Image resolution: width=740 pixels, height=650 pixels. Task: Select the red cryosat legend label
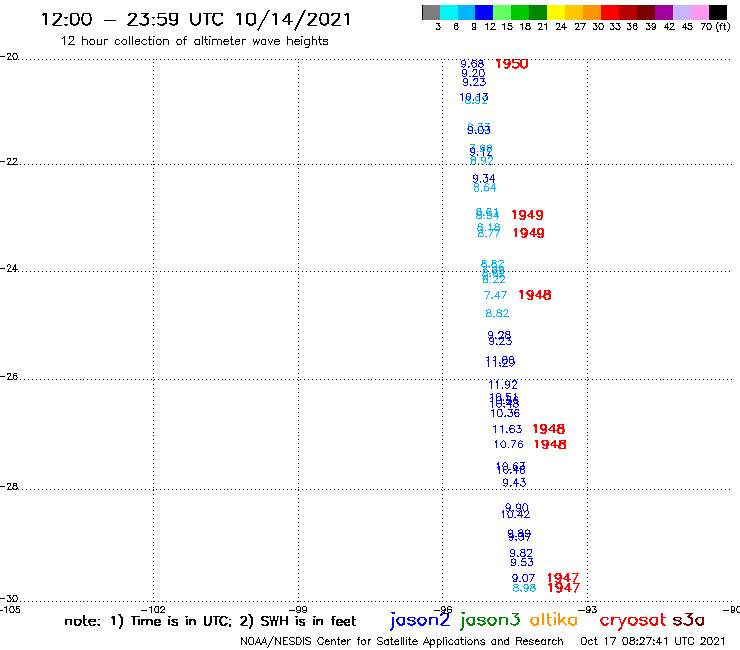coord(633,620)
